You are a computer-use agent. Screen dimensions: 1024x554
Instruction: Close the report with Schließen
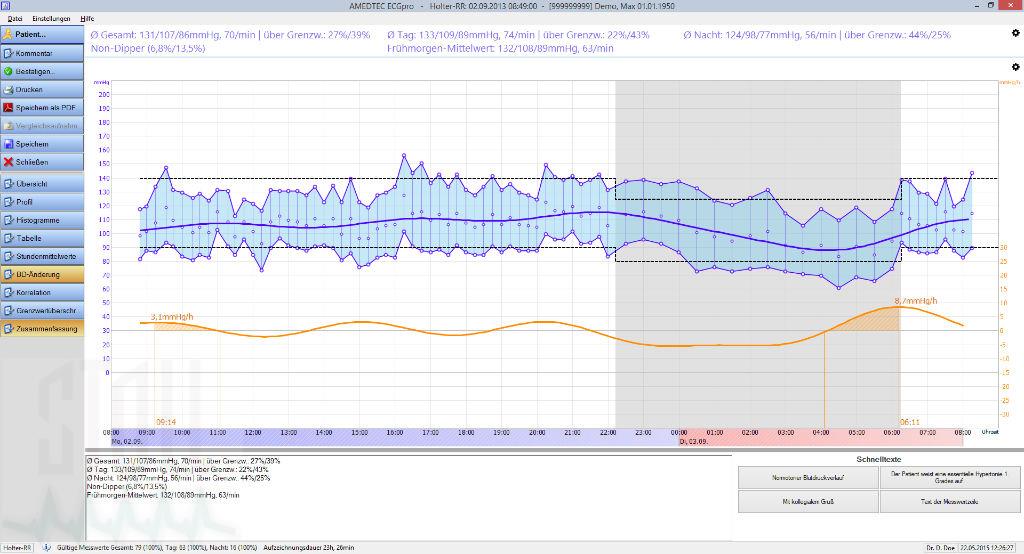[x=40, y=162]
